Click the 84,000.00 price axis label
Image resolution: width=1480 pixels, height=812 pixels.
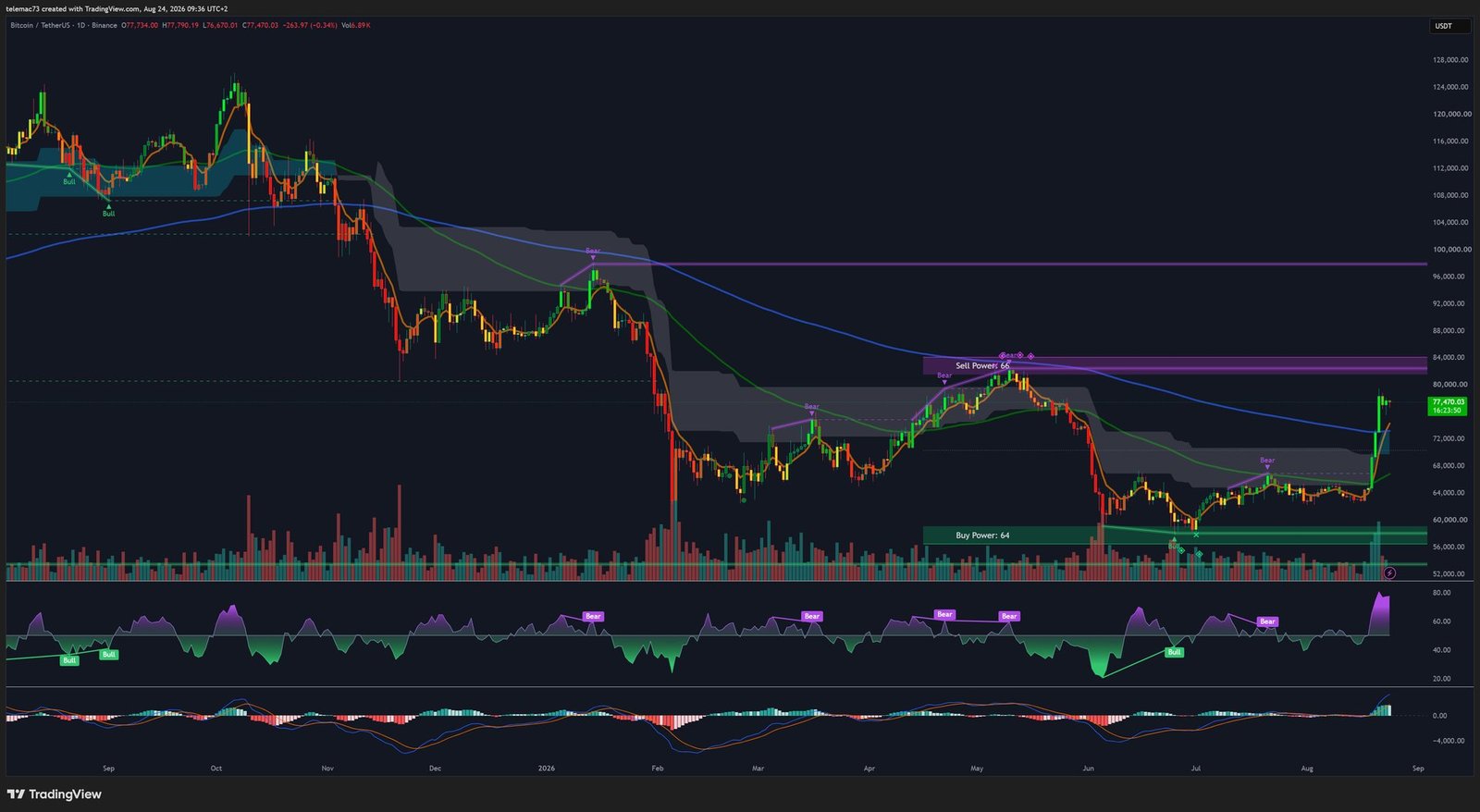tap(1450, 357)
